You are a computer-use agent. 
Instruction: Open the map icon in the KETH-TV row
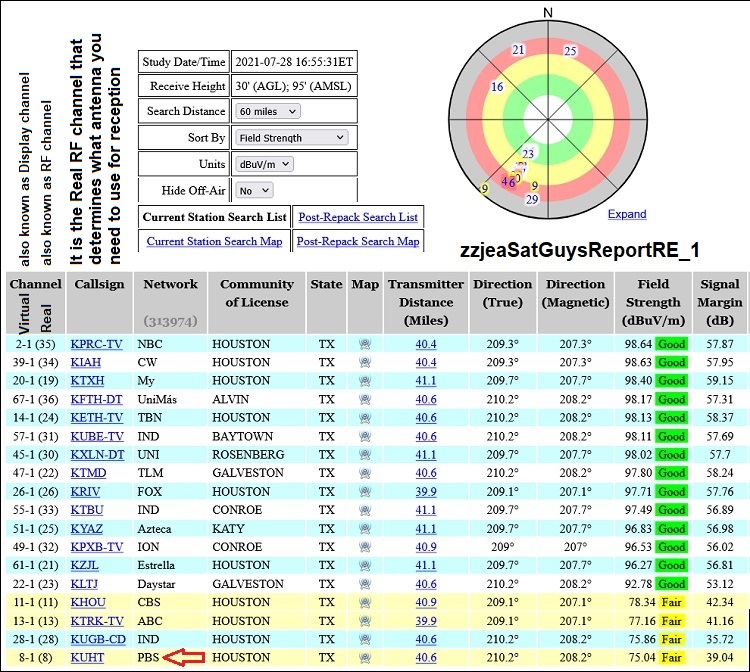click(x=365, y=418)
